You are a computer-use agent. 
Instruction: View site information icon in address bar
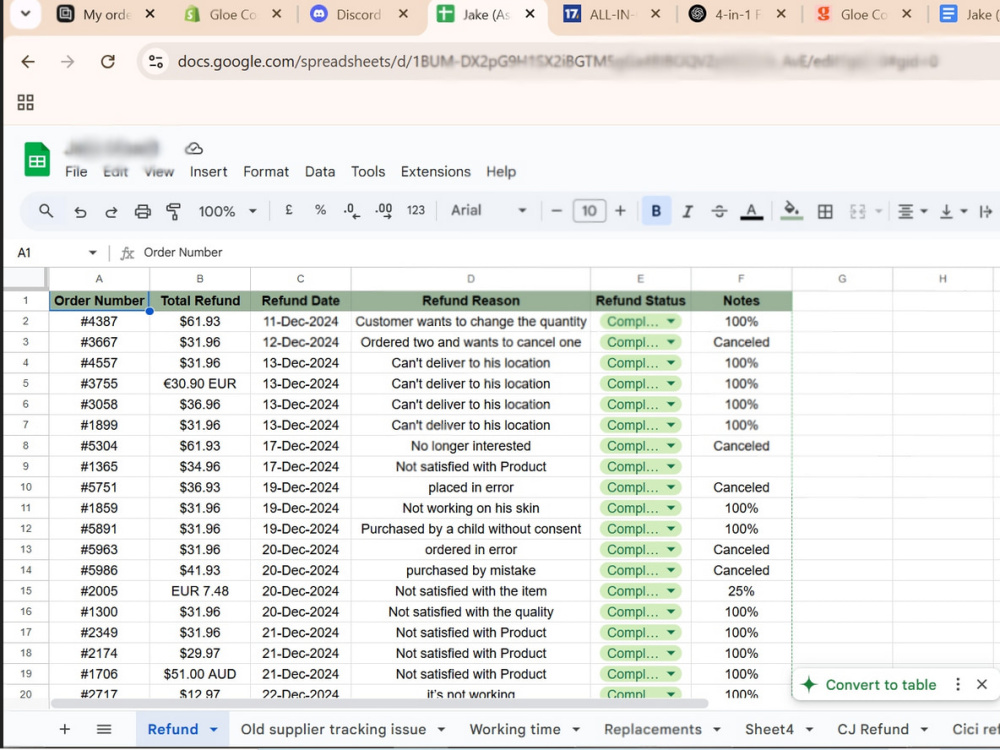[x=156, y=61]
